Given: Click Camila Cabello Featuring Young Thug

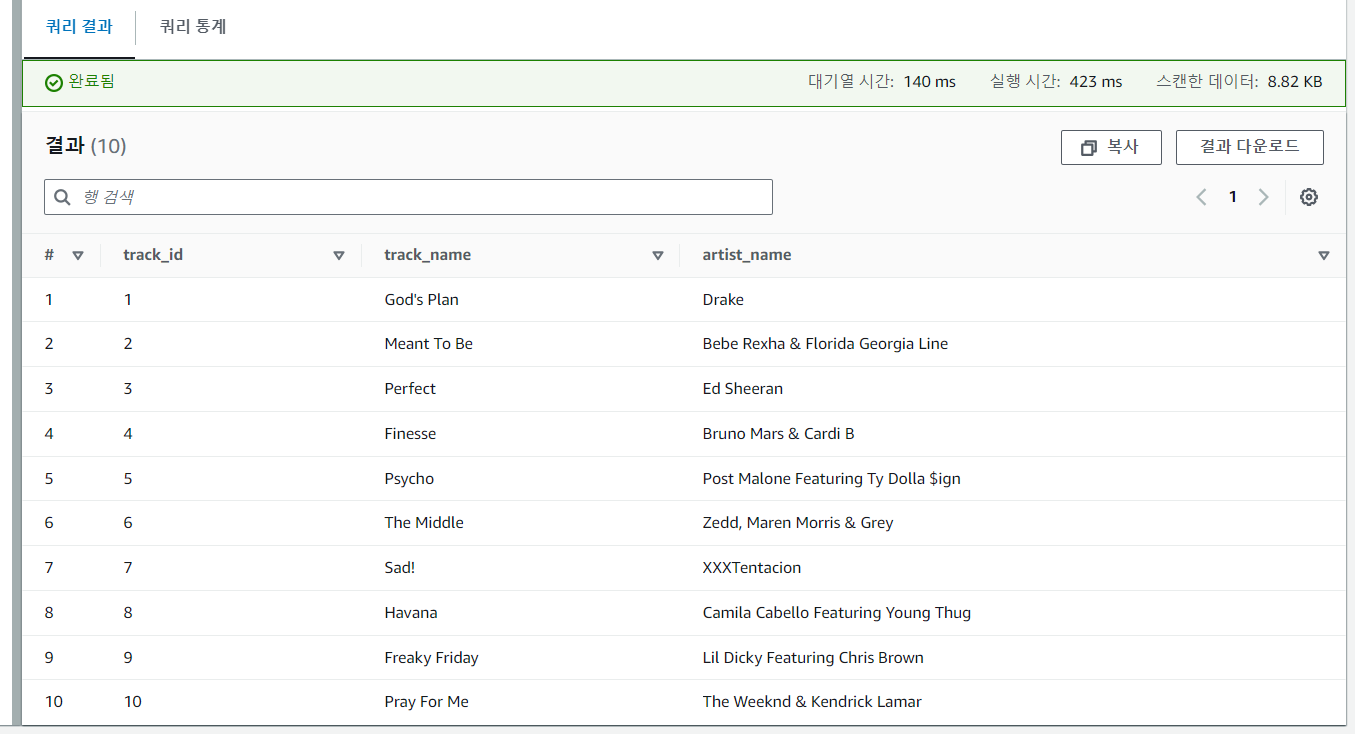Looking at the screenshot, I should coord(837,613).
